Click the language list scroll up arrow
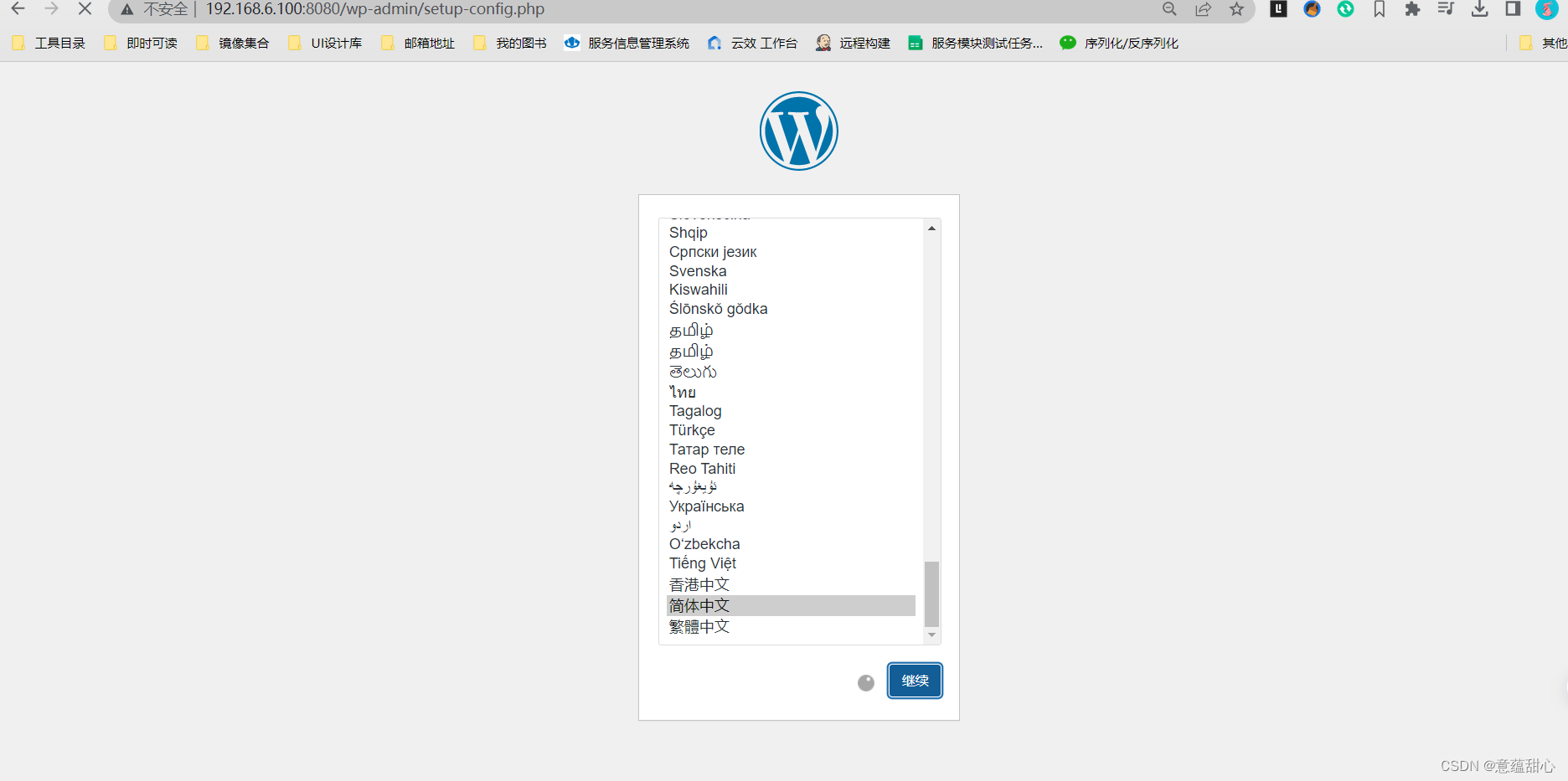1568x781 pixels. point(931,229)
